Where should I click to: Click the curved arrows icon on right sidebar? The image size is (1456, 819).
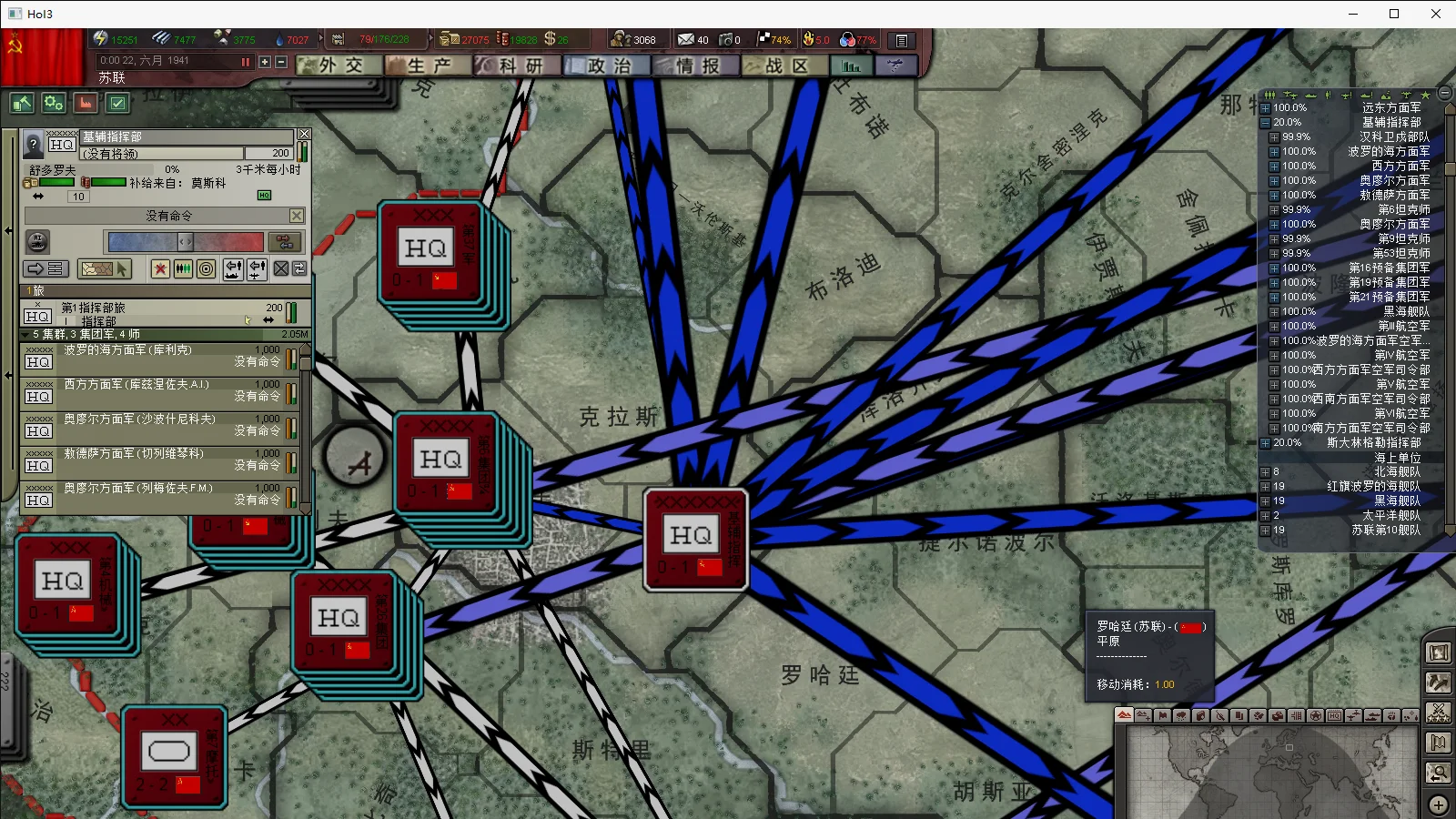1439,682
